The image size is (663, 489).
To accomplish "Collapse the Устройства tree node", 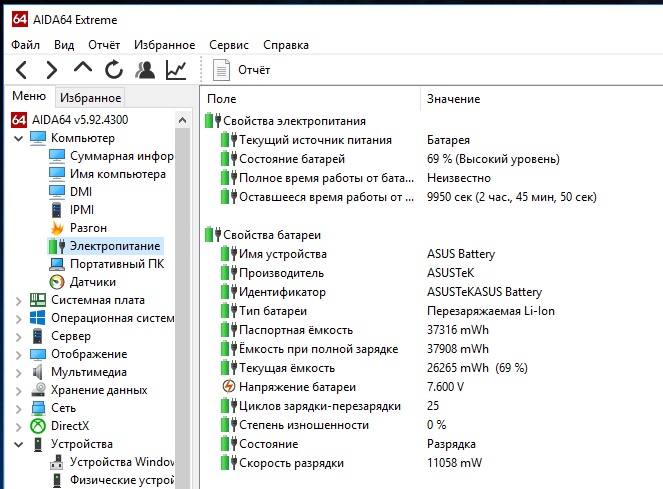I will [18, 444].
